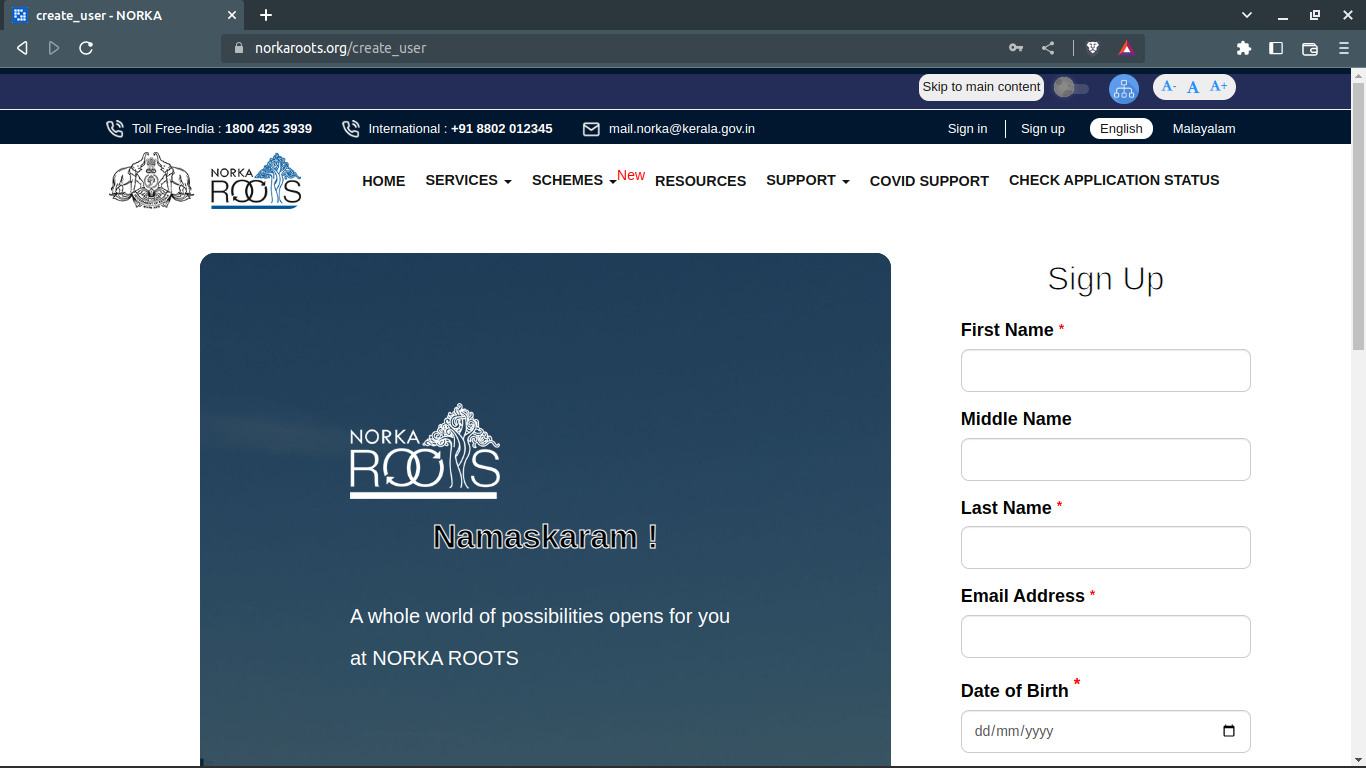This screenshot has width=1366, height=768.
Task: Click the Date of Birth field
Action: (x=1106, y=732)
